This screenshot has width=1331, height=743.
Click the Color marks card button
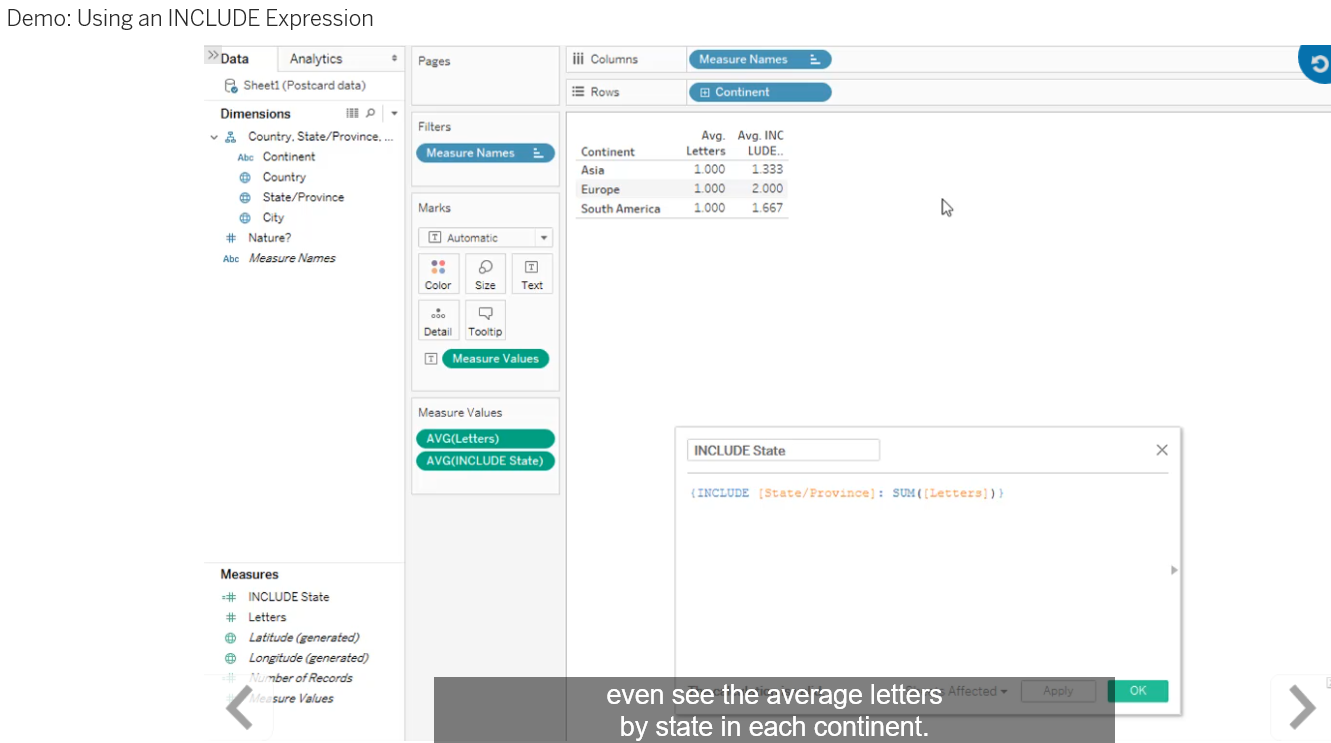pos(438,274)
